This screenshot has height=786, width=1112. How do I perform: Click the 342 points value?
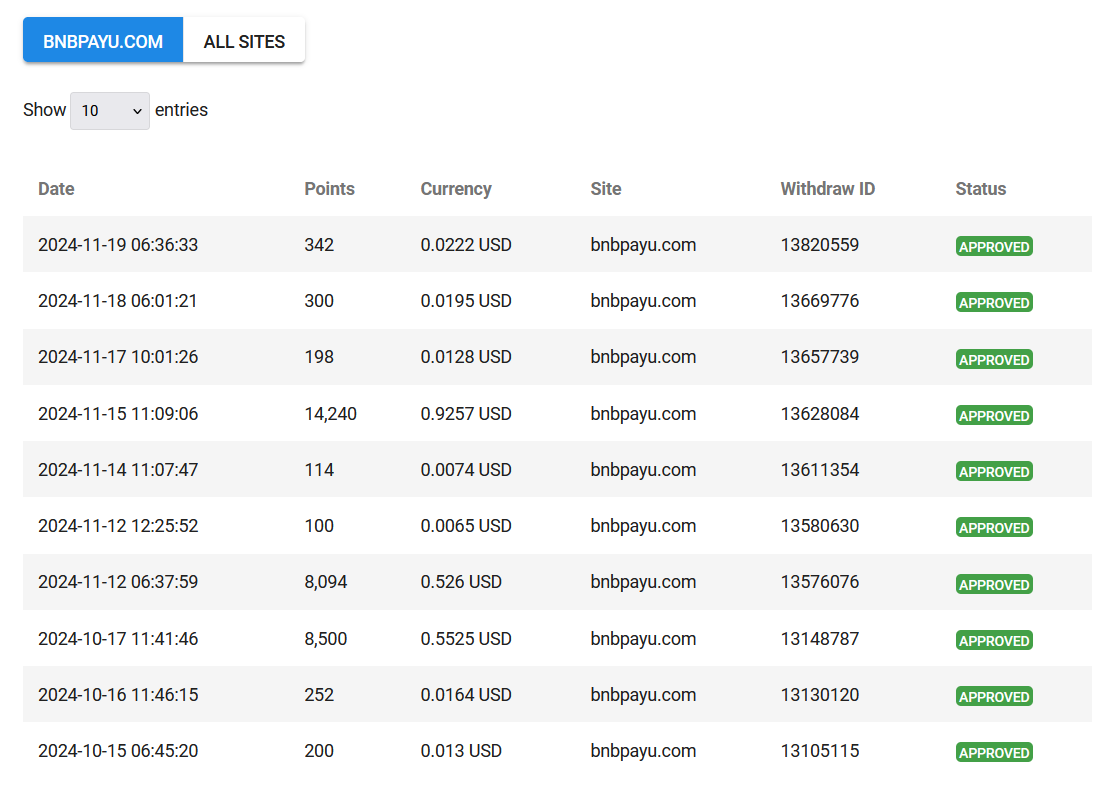coord(319,245)
